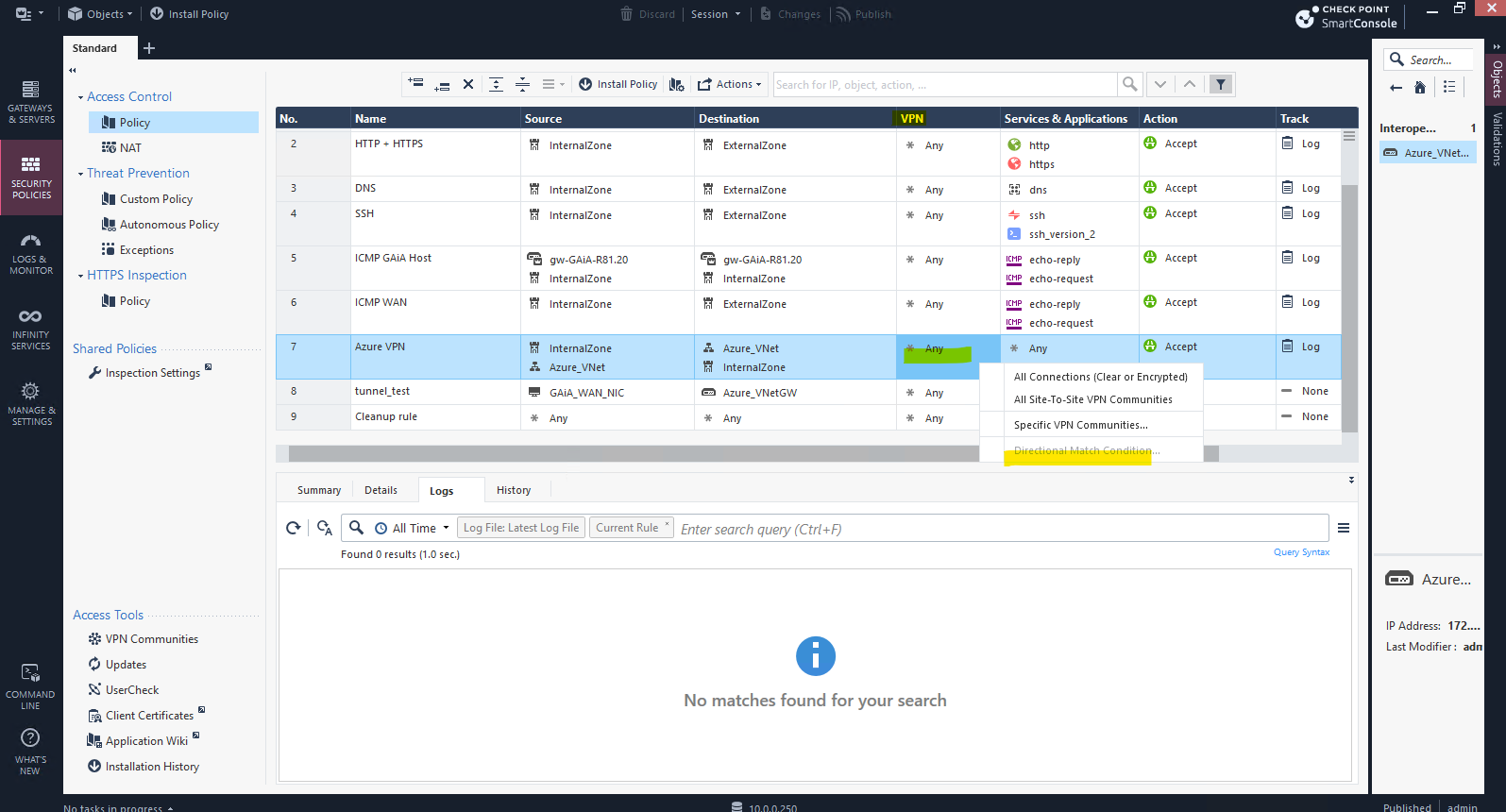This screenshot has height=812, width=1506.
Task: Change Objects panel list view
Action: pyautogui.click(x=1449, y=87)
